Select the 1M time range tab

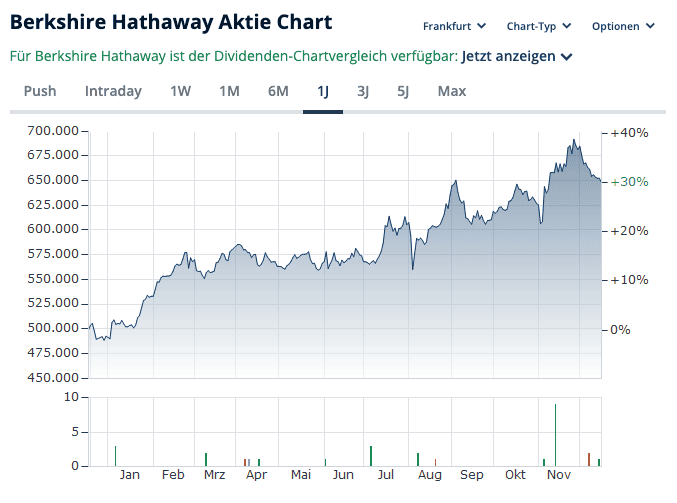[x=229, y=91]
